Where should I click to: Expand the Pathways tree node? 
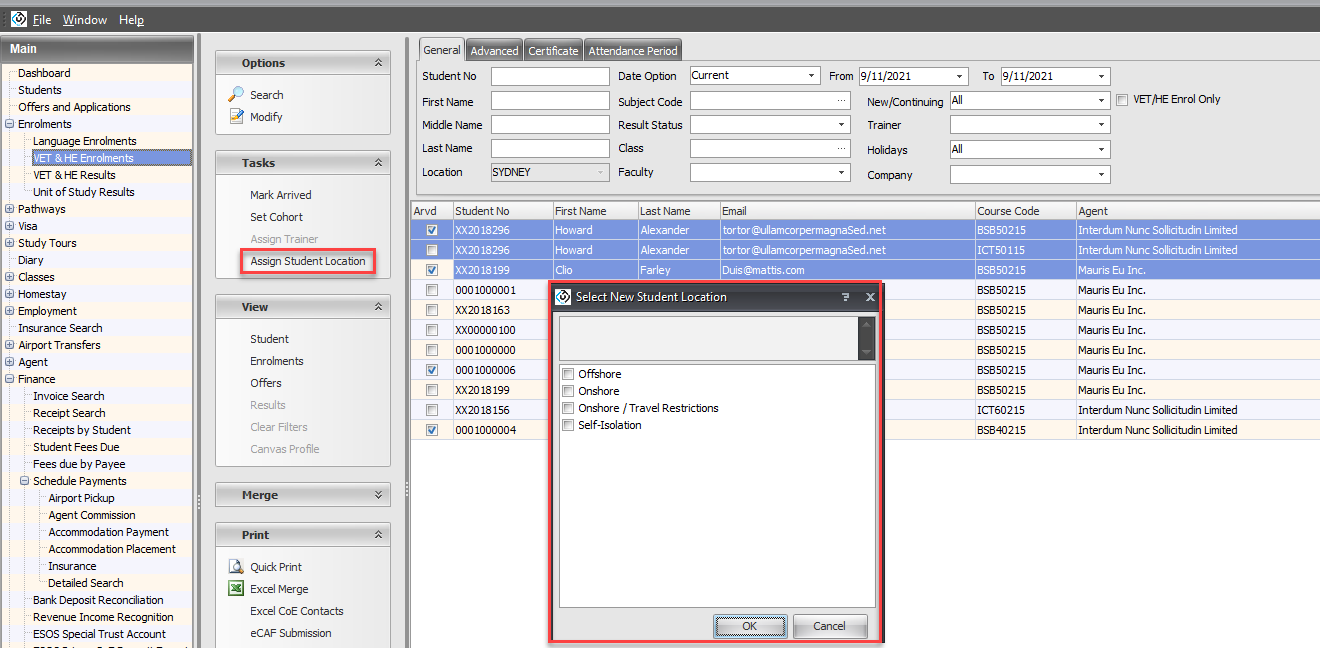pyautogui.click(x=10, y=209)
